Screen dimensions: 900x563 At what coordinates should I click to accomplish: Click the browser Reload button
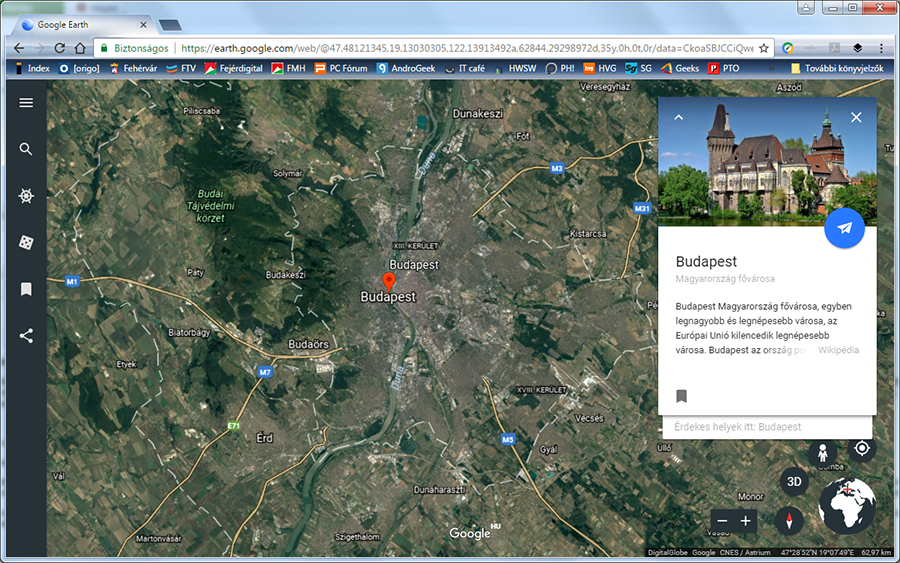point(60,48)
